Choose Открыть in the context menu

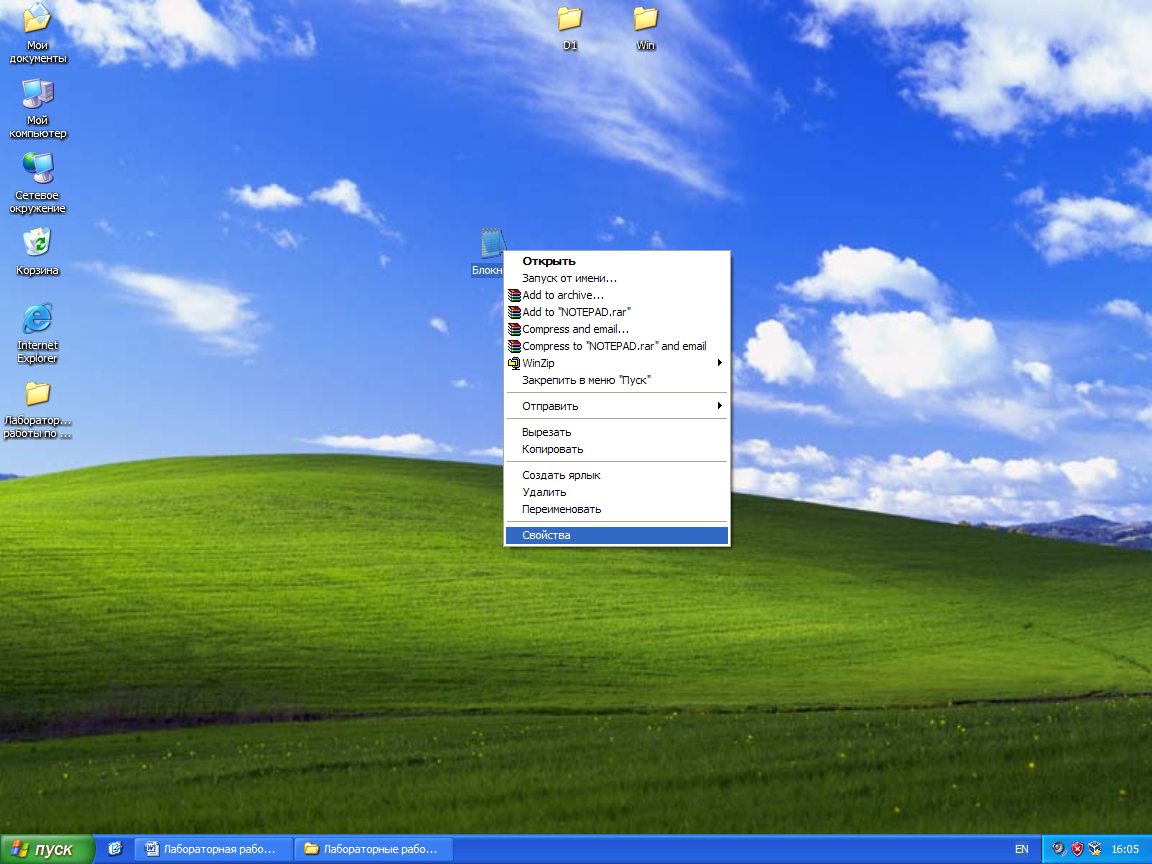[617, 261]
